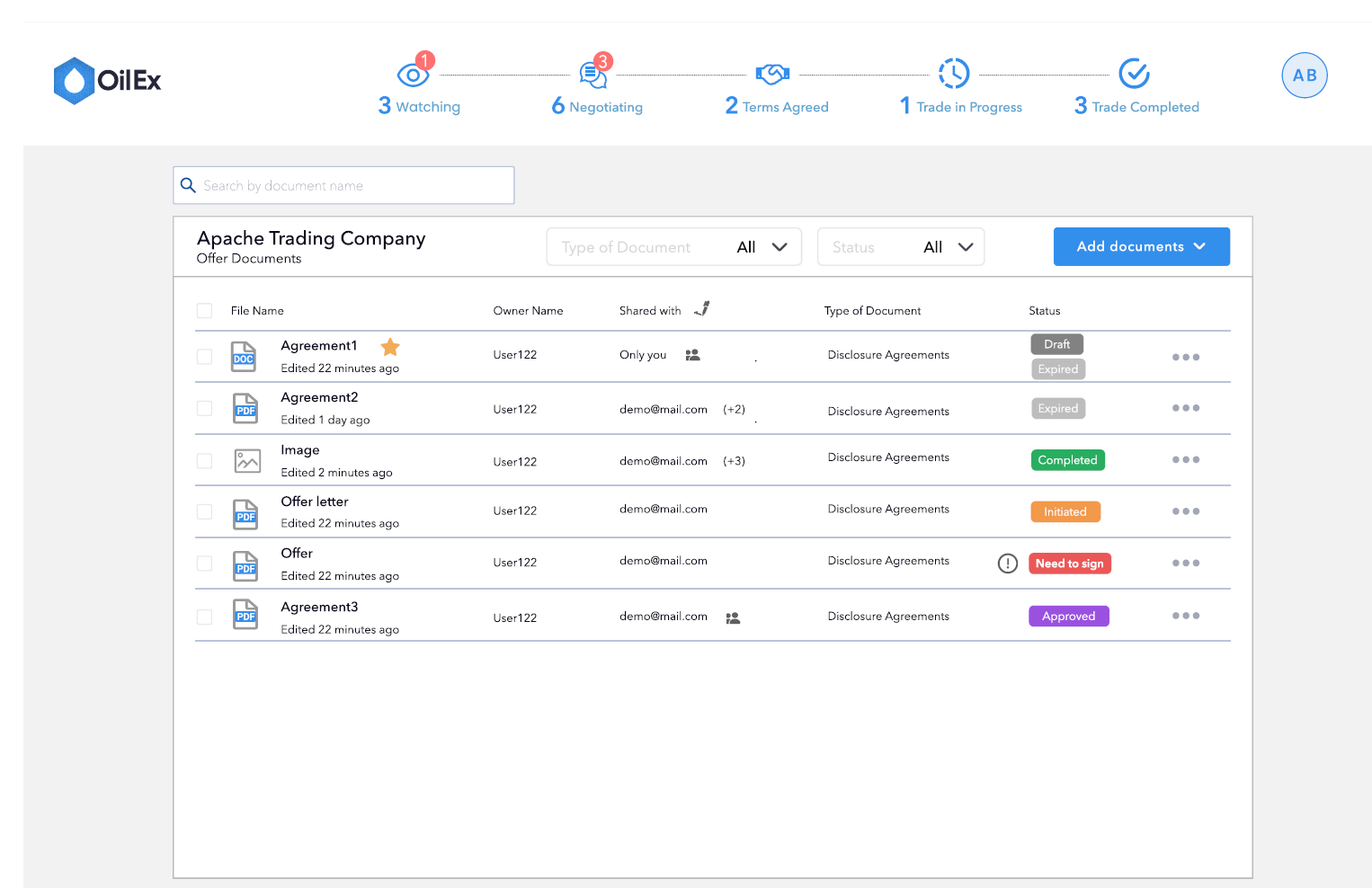The width and height of the screenshot is (1372, 888).
Task: Click the people icon in Agreement3 row
Action: 733,617
